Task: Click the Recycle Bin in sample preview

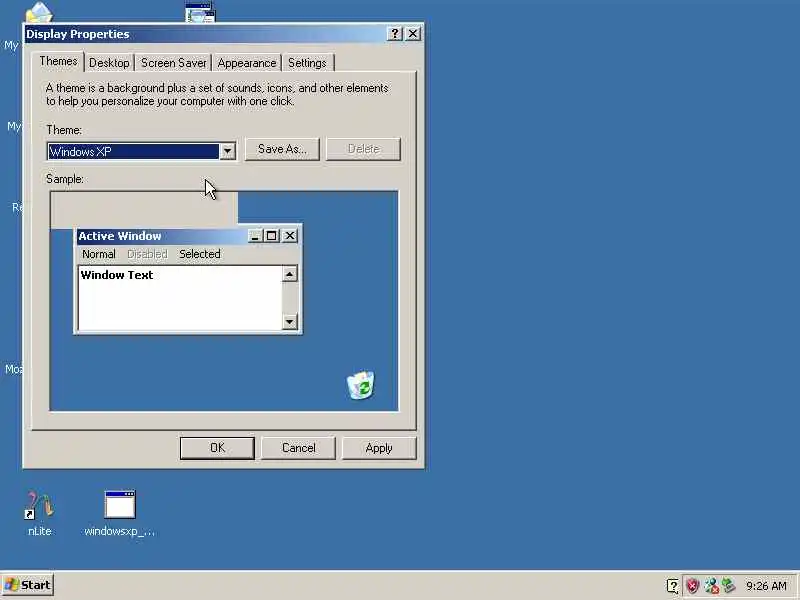Action: [361, 385]
